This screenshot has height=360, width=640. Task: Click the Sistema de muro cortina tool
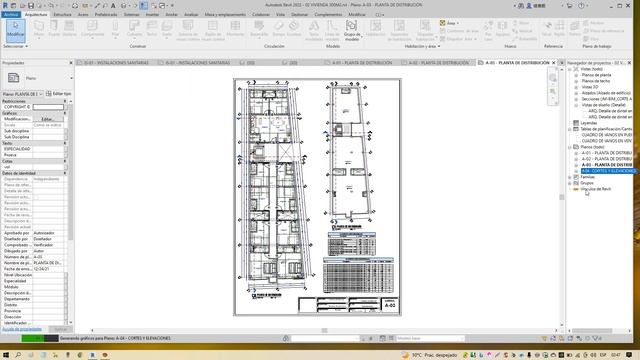pyautogui.click(x=188, y=31)
